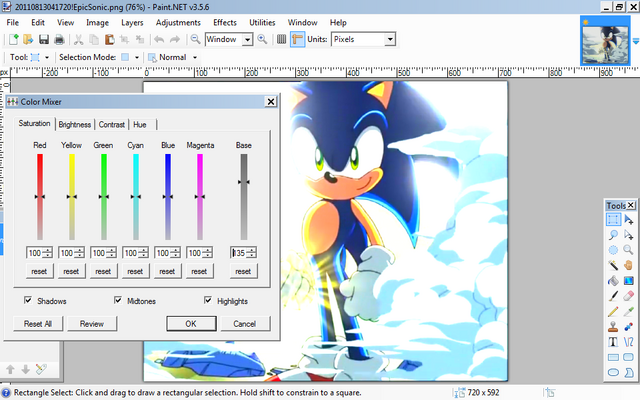
Task: Toggle the rulers toolbar button
Action: [298, 39]
